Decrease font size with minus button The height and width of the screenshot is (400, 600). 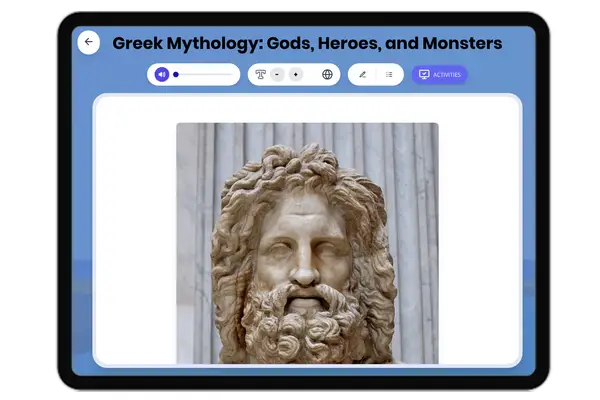pos(277,74)
